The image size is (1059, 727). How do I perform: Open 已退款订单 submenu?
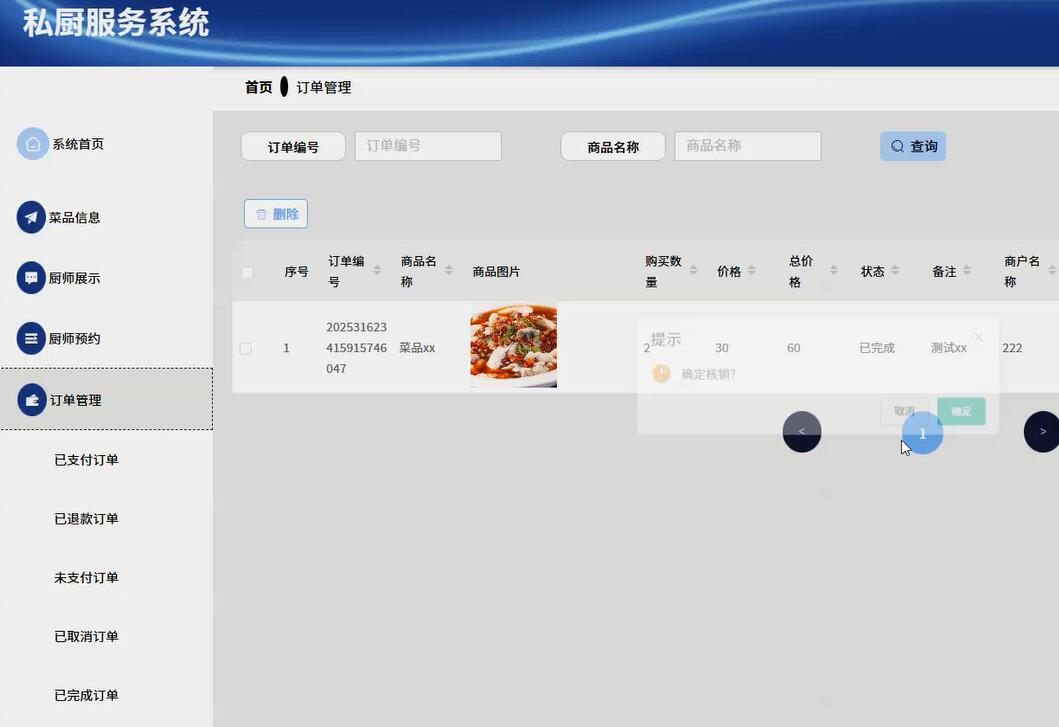click(x=86, y=518)
